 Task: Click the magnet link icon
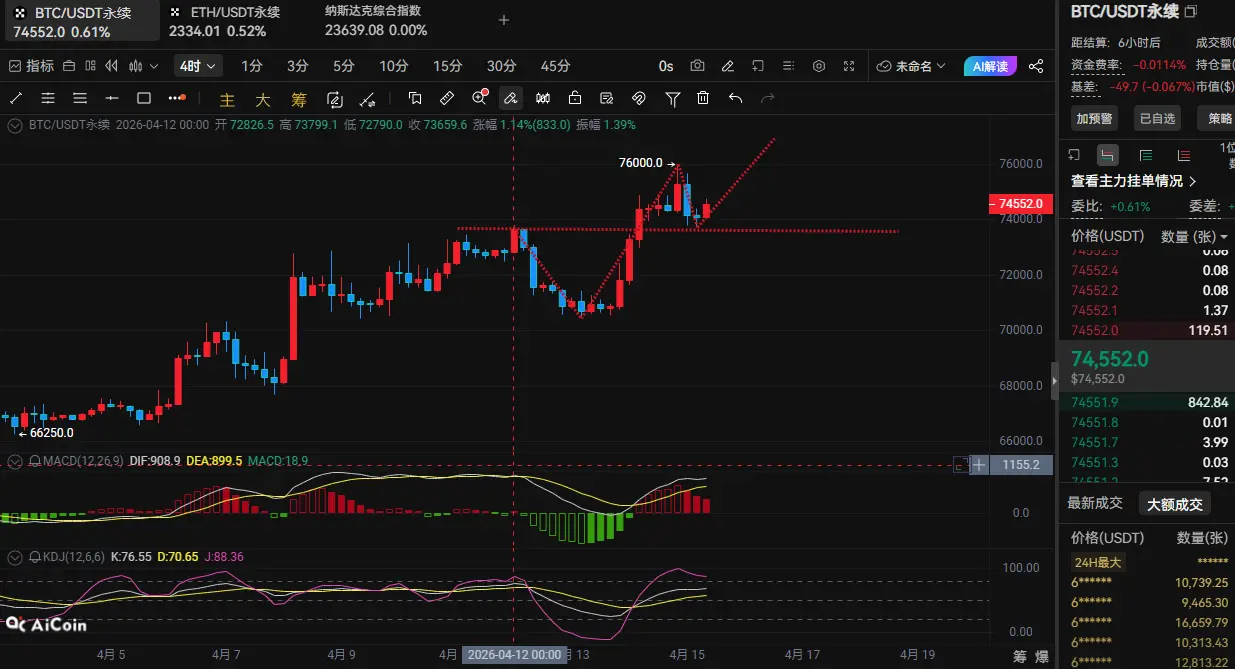(639, 98)
